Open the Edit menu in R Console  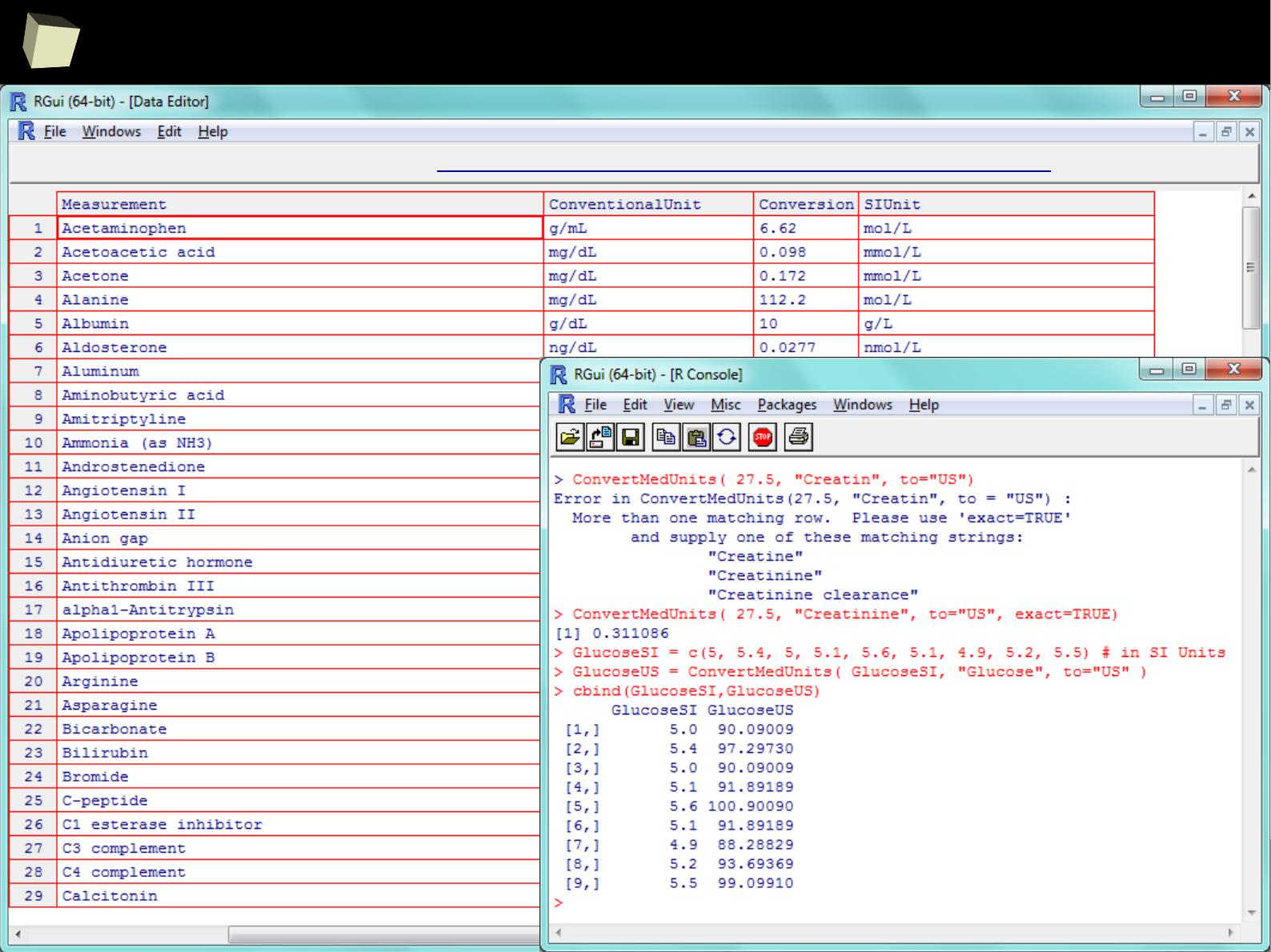pyautogui.click(x=635, y=405)
